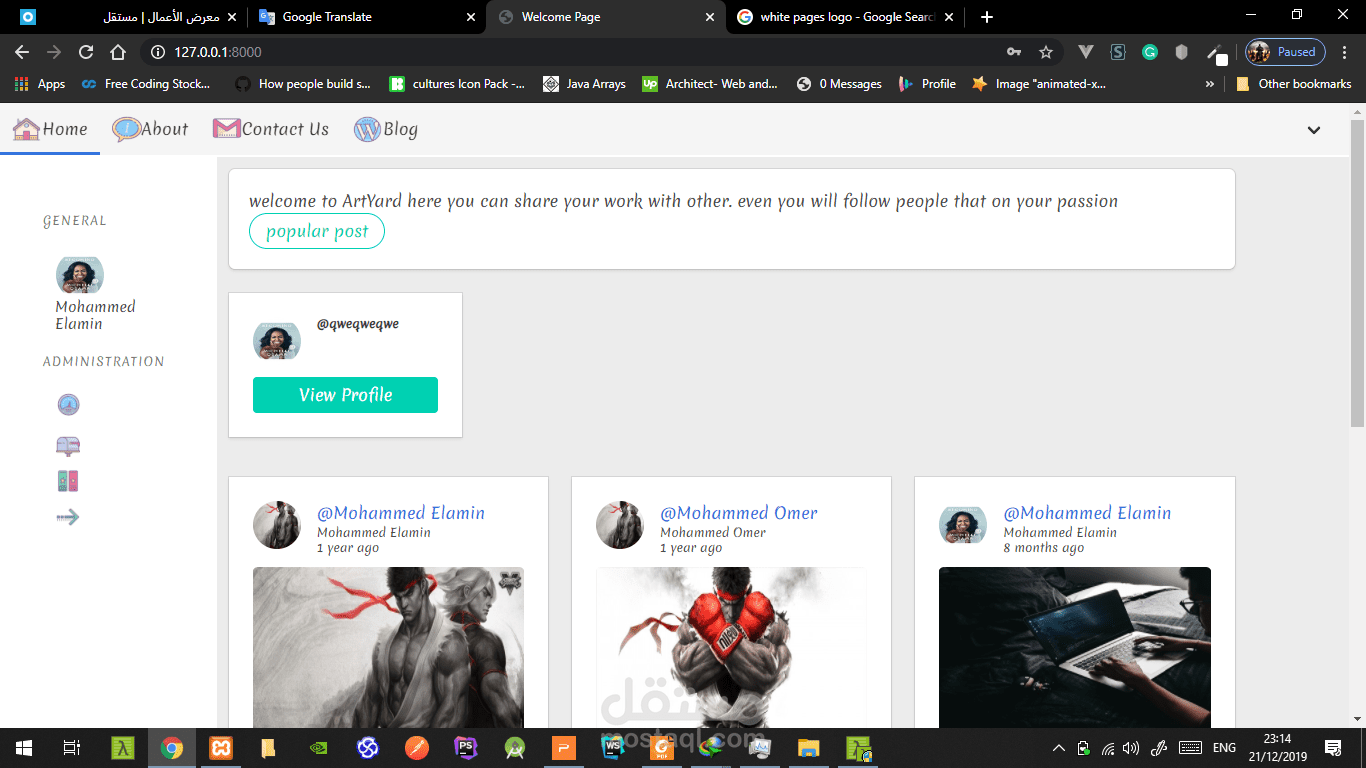Click the saved passwords key icon

point(1014,52)
